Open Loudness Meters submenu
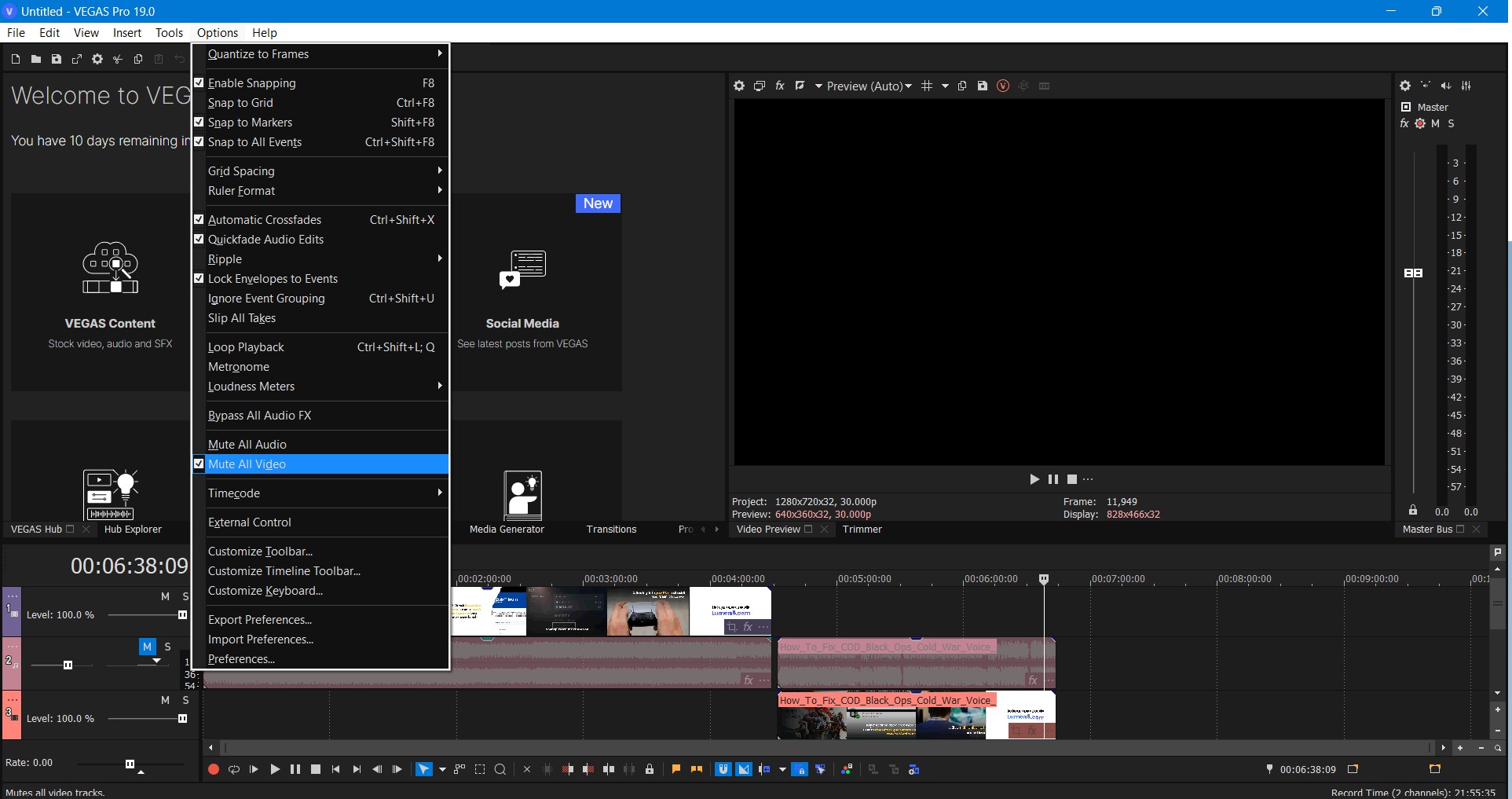 [x=321, y=386]
